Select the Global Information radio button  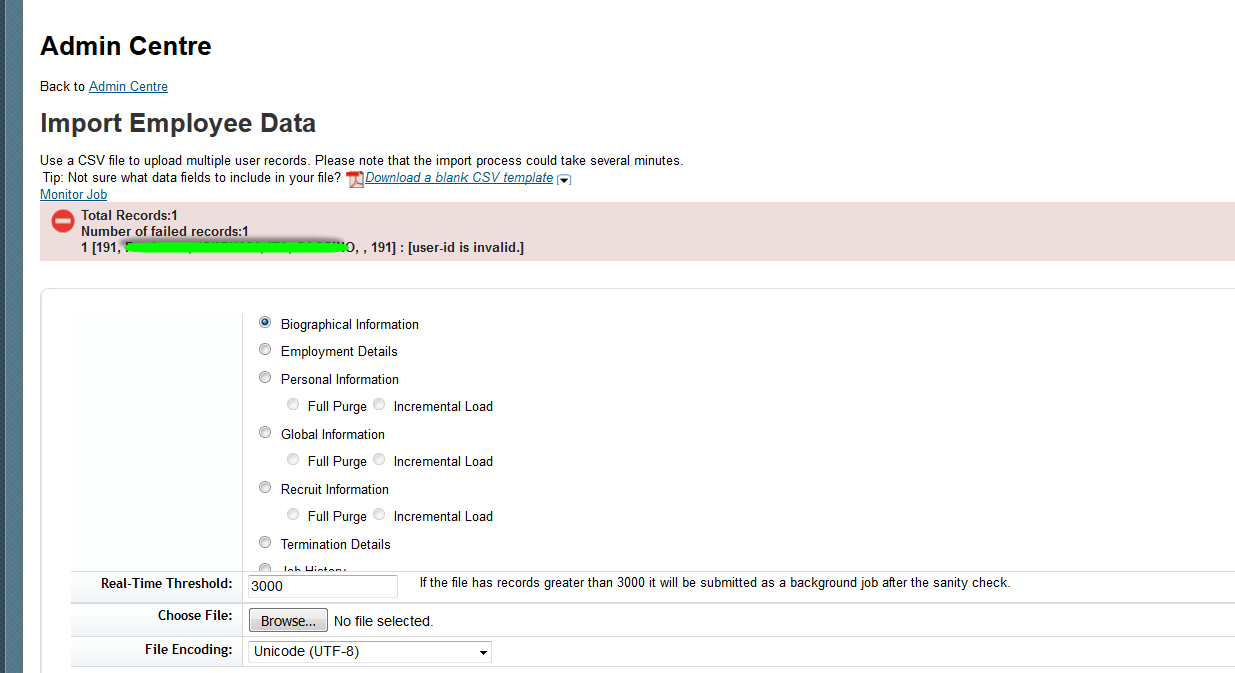265,432
